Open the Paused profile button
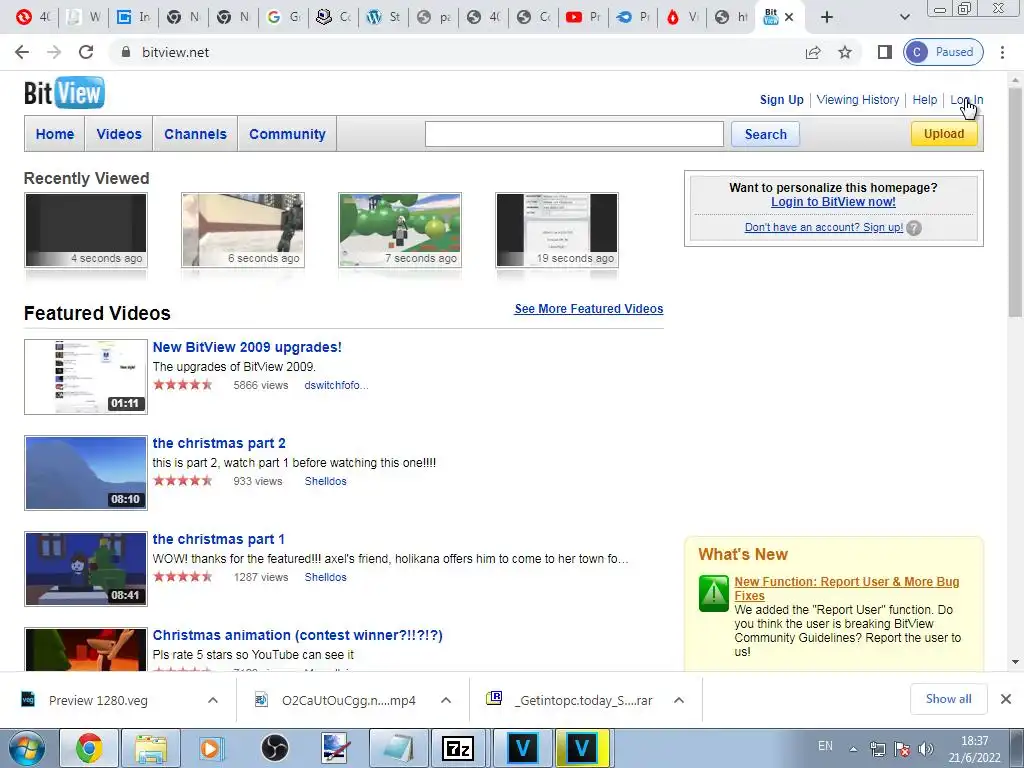The height and width of the screenshot is (768, 1024). [943, 52]
